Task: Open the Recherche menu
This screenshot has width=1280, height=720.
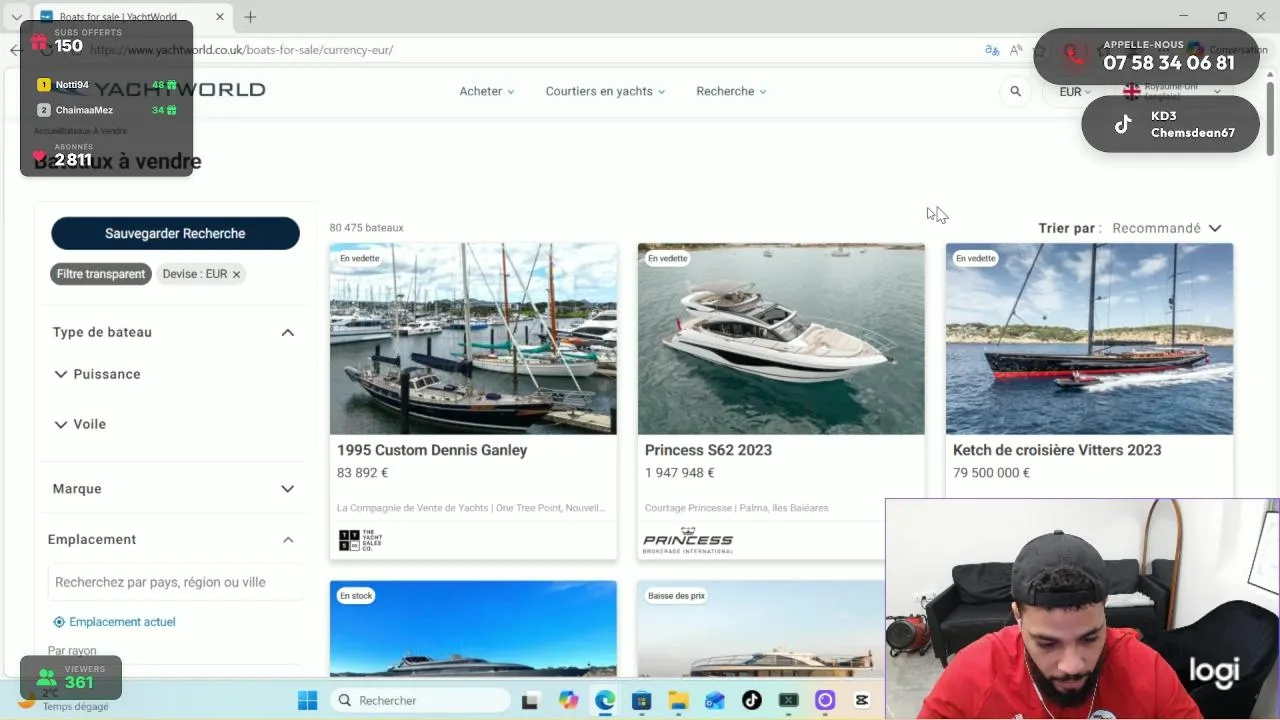Action: tap(731, 91)
